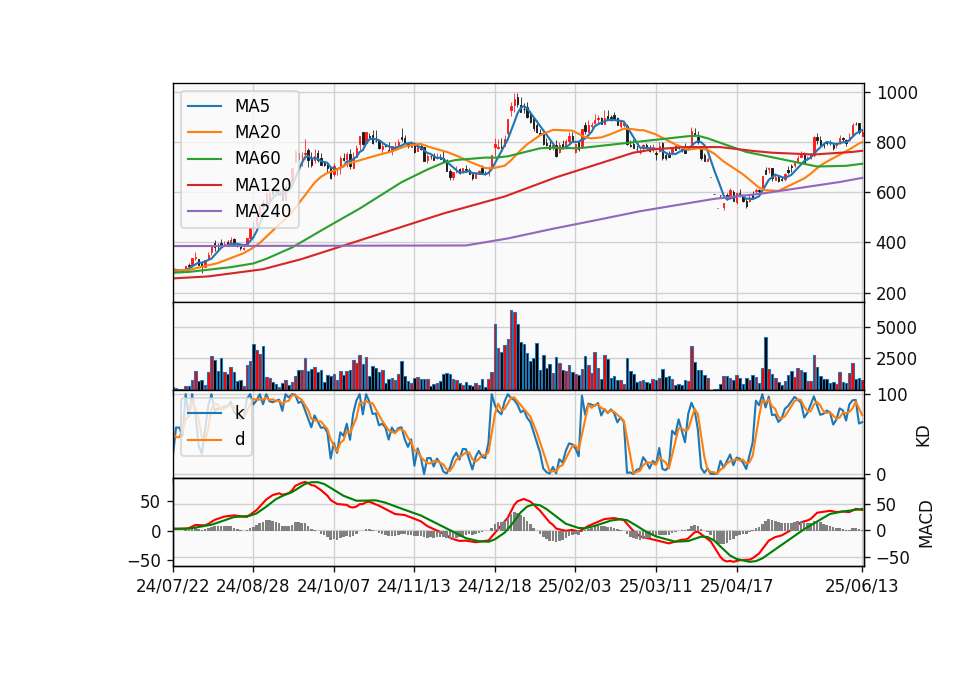Click the 600 price axis label
The height and width of the screenshot is (690, 960).
(x=892, y=193)
